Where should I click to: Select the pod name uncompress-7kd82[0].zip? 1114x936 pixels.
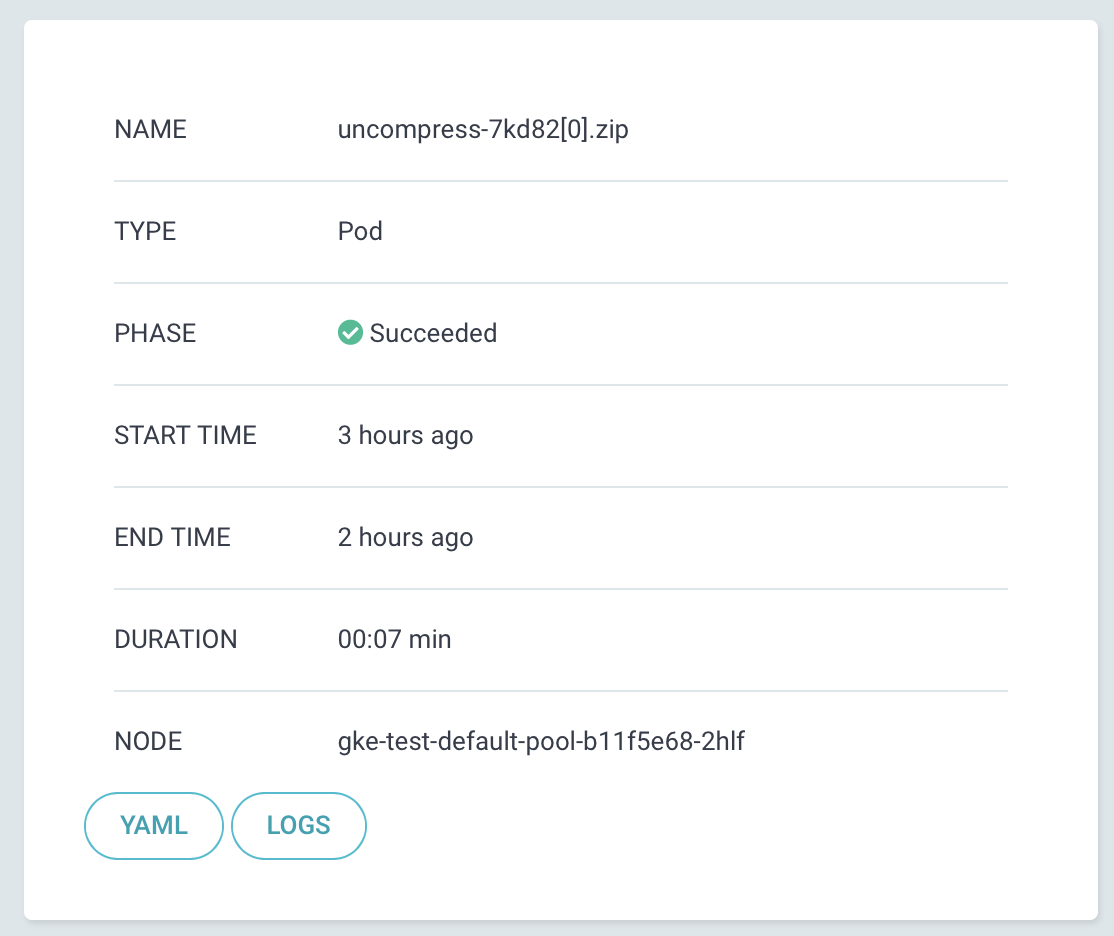click(x=482, y=129)
